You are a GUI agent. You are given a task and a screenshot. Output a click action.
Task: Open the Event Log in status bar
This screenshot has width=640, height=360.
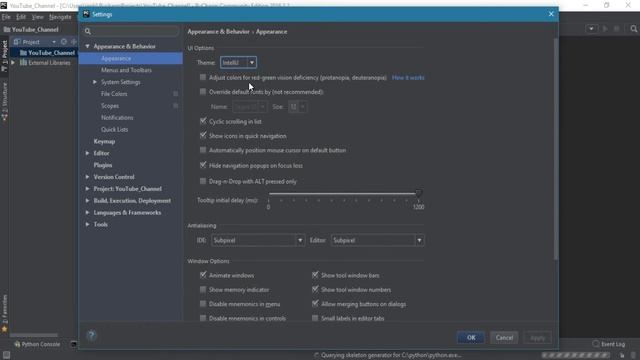608,344
